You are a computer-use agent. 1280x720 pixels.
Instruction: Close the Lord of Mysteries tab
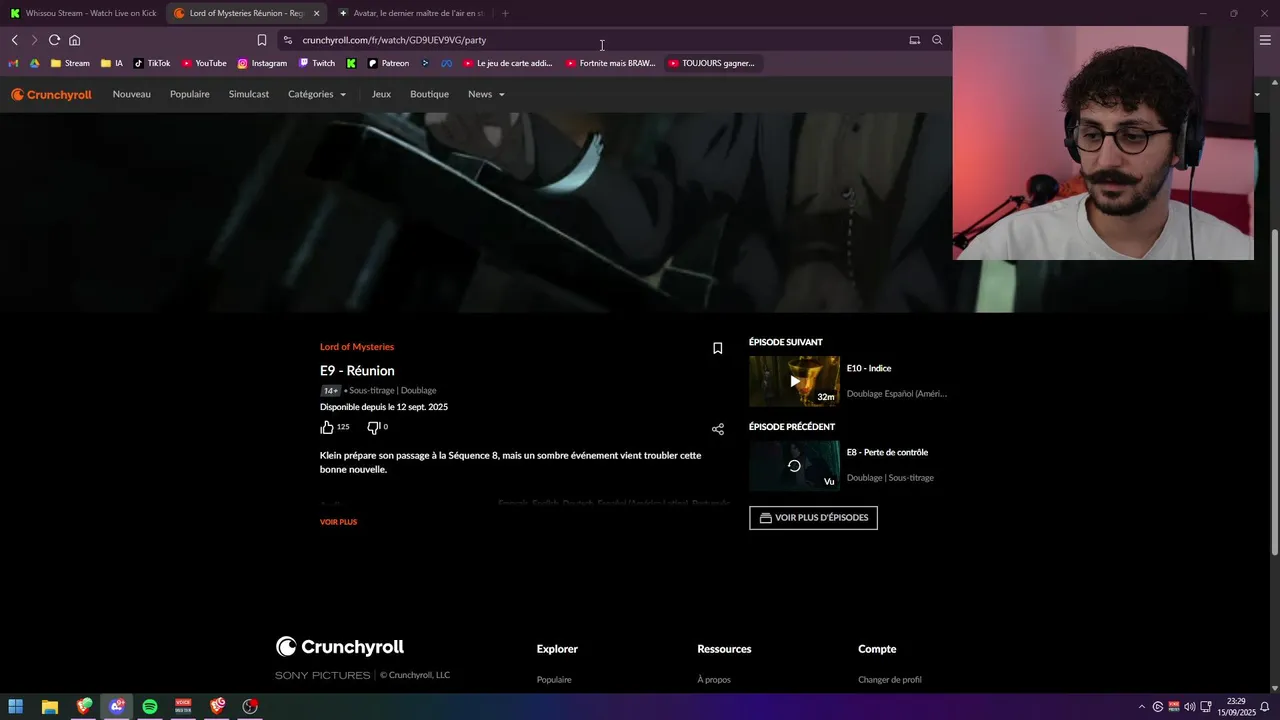pos(317,13)
